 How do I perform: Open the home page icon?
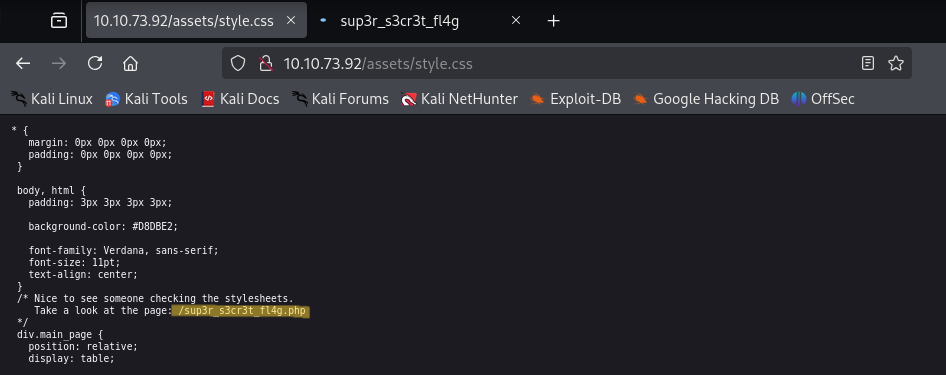click(x=130, y=63)
